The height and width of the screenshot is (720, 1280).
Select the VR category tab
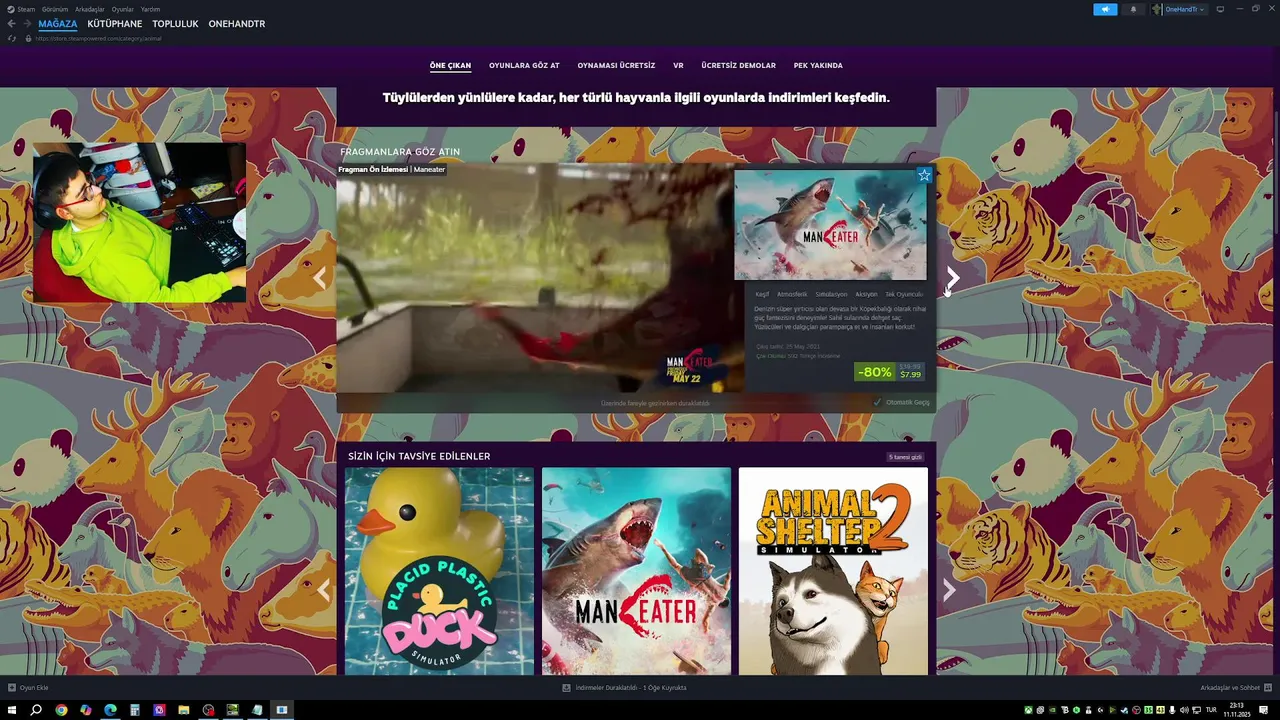(678, 65)
